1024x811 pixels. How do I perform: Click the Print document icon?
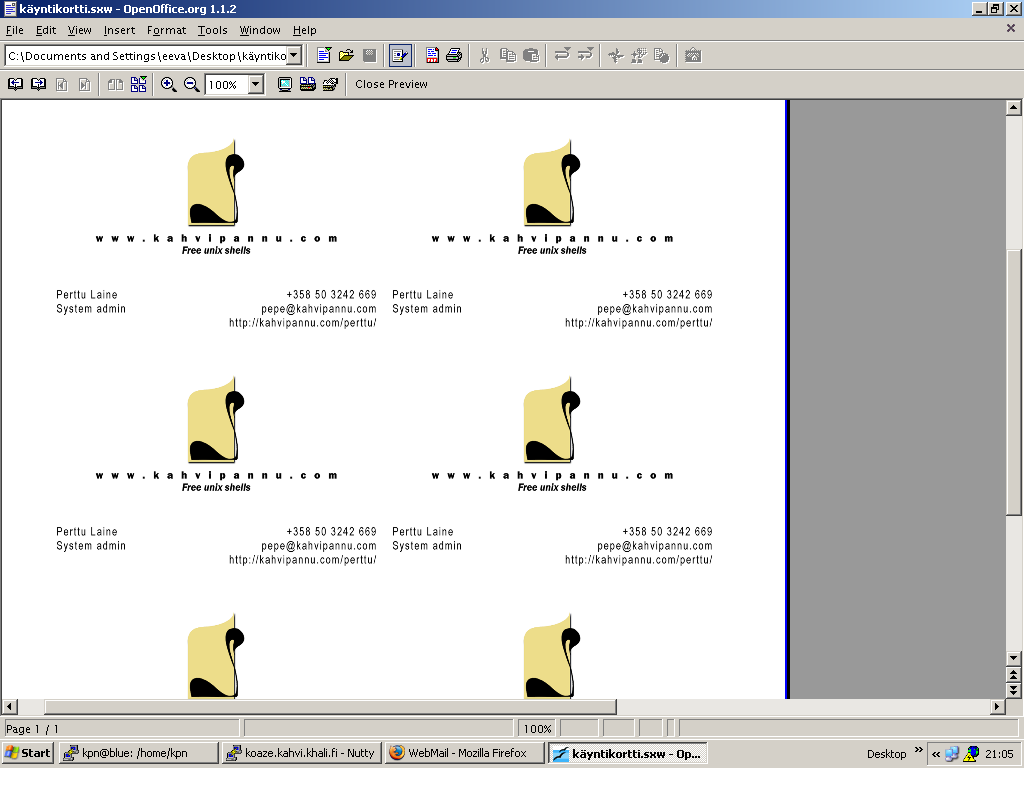click(454, 55)
